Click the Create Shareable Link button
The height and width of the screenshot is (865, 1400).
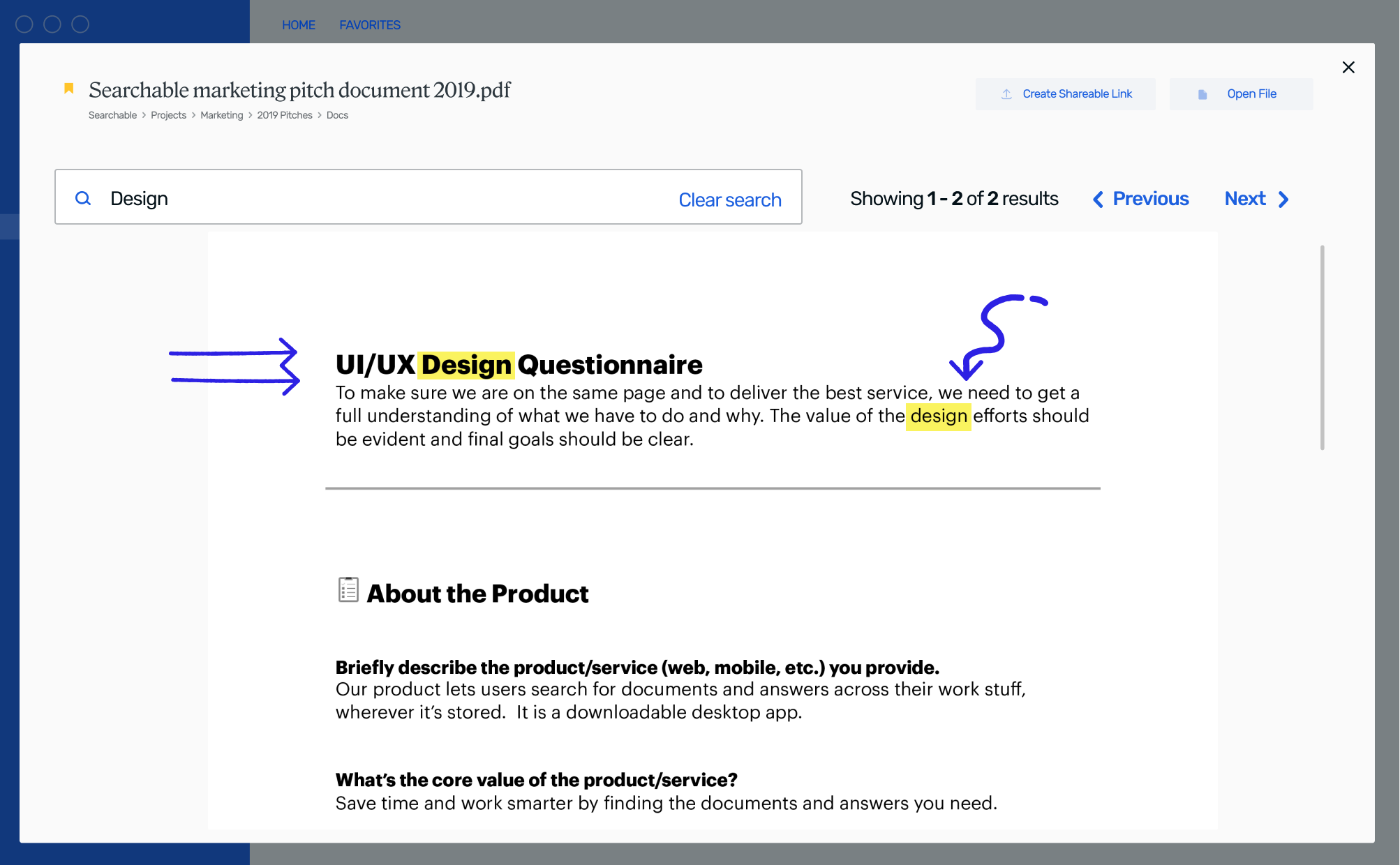1065,94
